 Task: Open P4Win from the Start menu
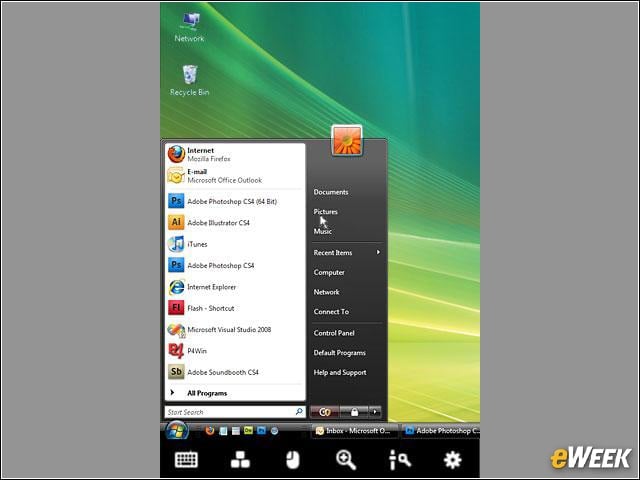[x=235, y=351]
